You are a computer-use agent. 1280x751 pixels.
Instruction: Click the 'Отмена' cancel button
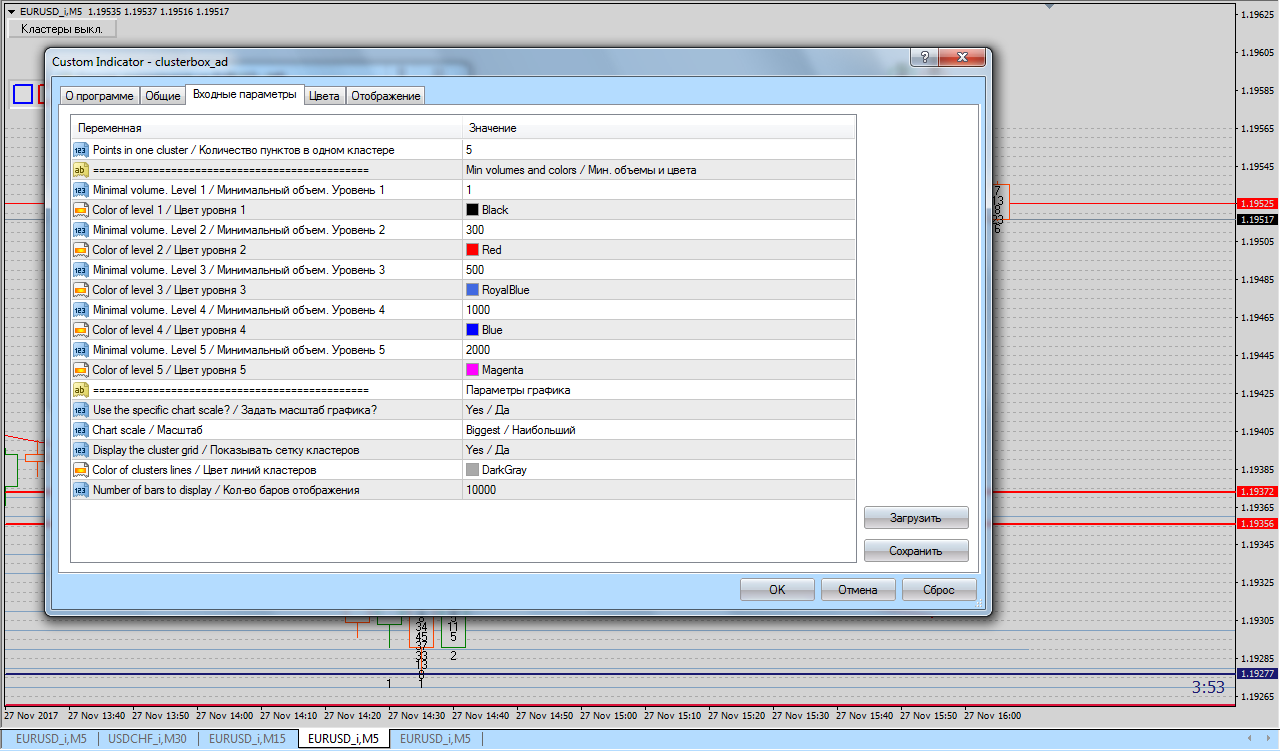pyautogui.click(x=858, y=590)
